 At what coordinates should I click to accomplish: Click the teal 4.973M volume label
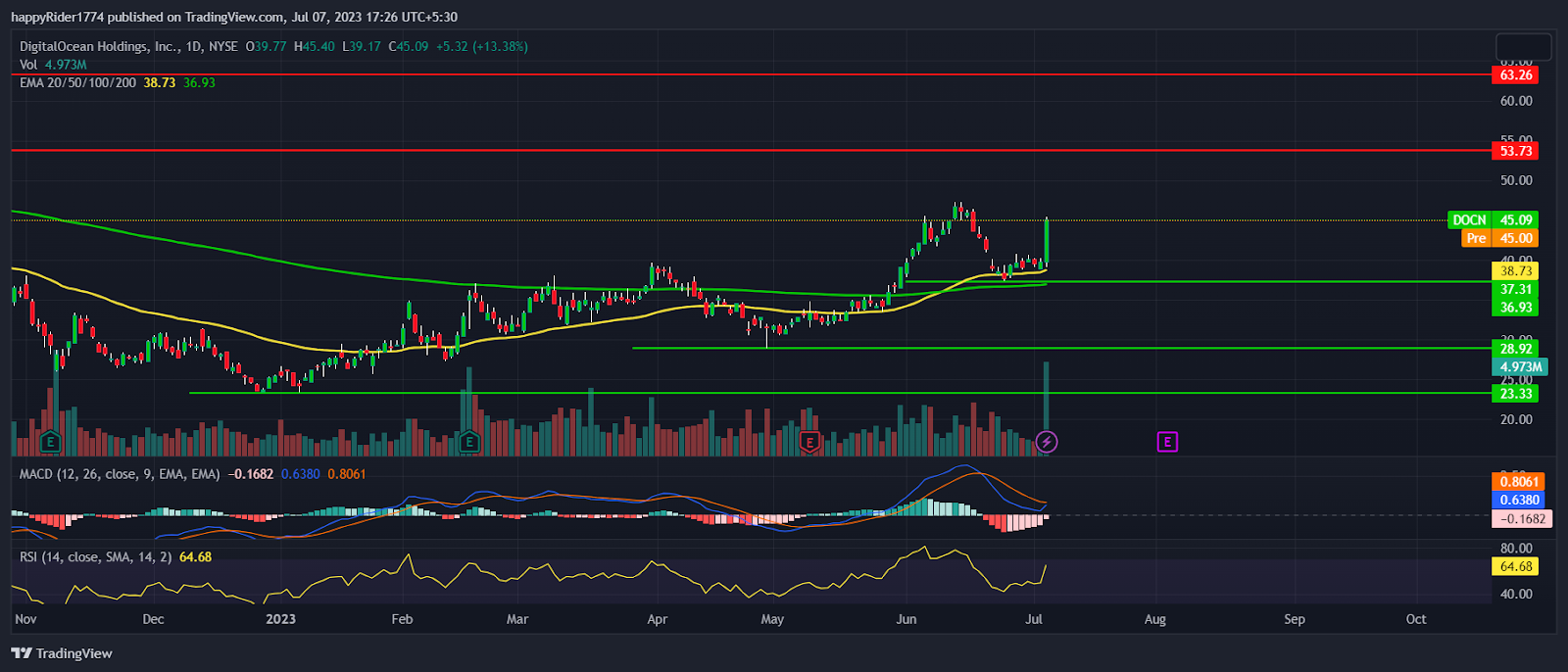coord(1520,367)
